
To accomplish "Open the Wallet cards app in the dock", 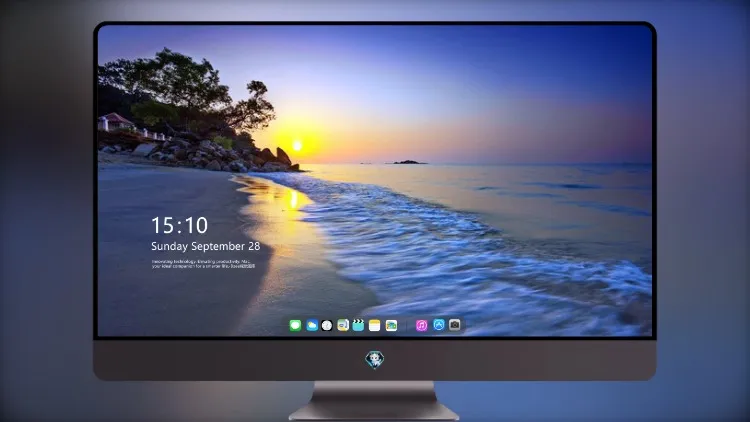I will click(391, 325).
